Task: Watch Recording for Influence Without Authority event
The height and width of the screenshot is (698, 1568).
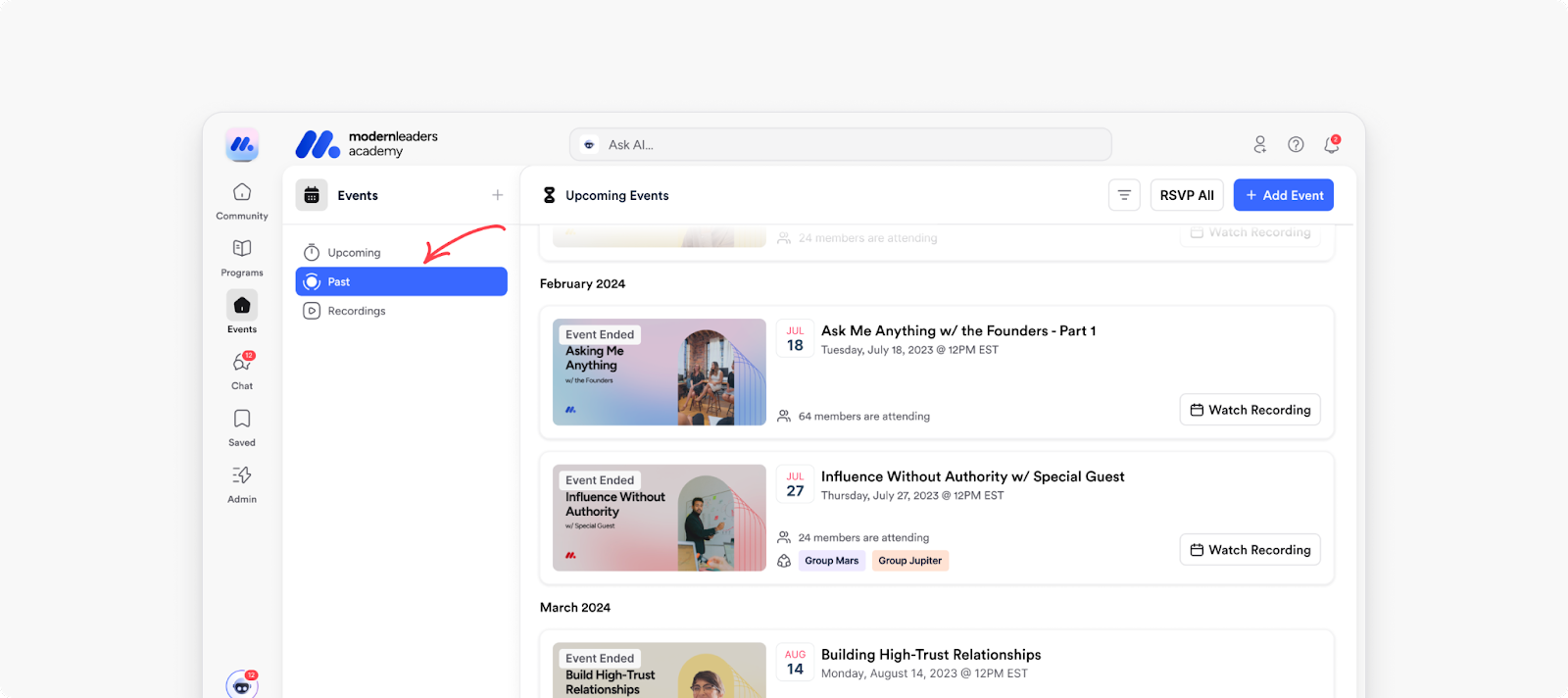Action: click(x=1250, y=550)
